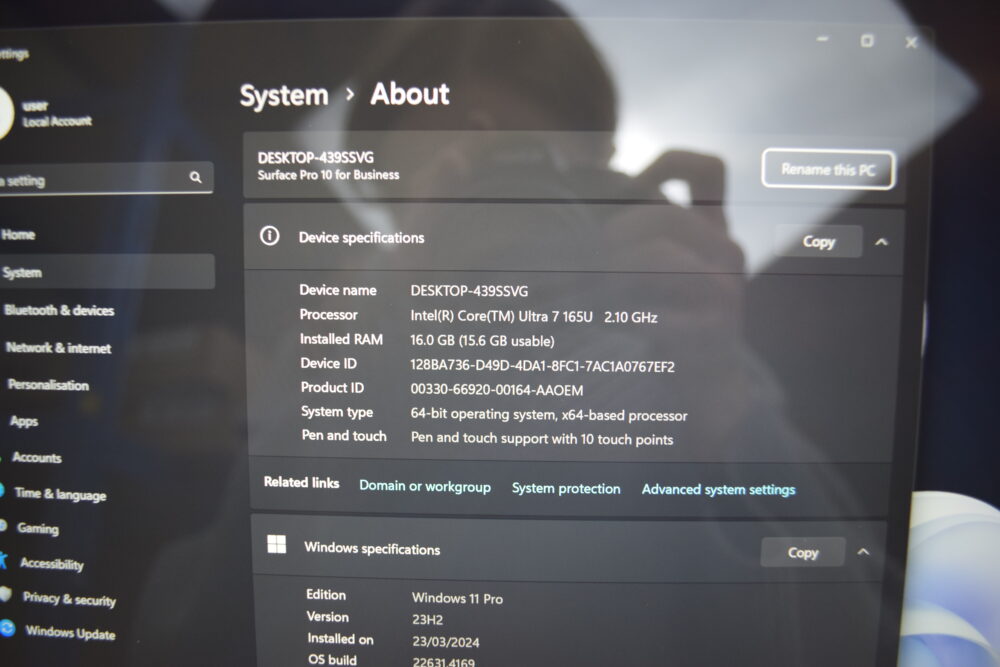Click the Version value 23H2
Screen dimensions: 1000x667
click(427, 619)
